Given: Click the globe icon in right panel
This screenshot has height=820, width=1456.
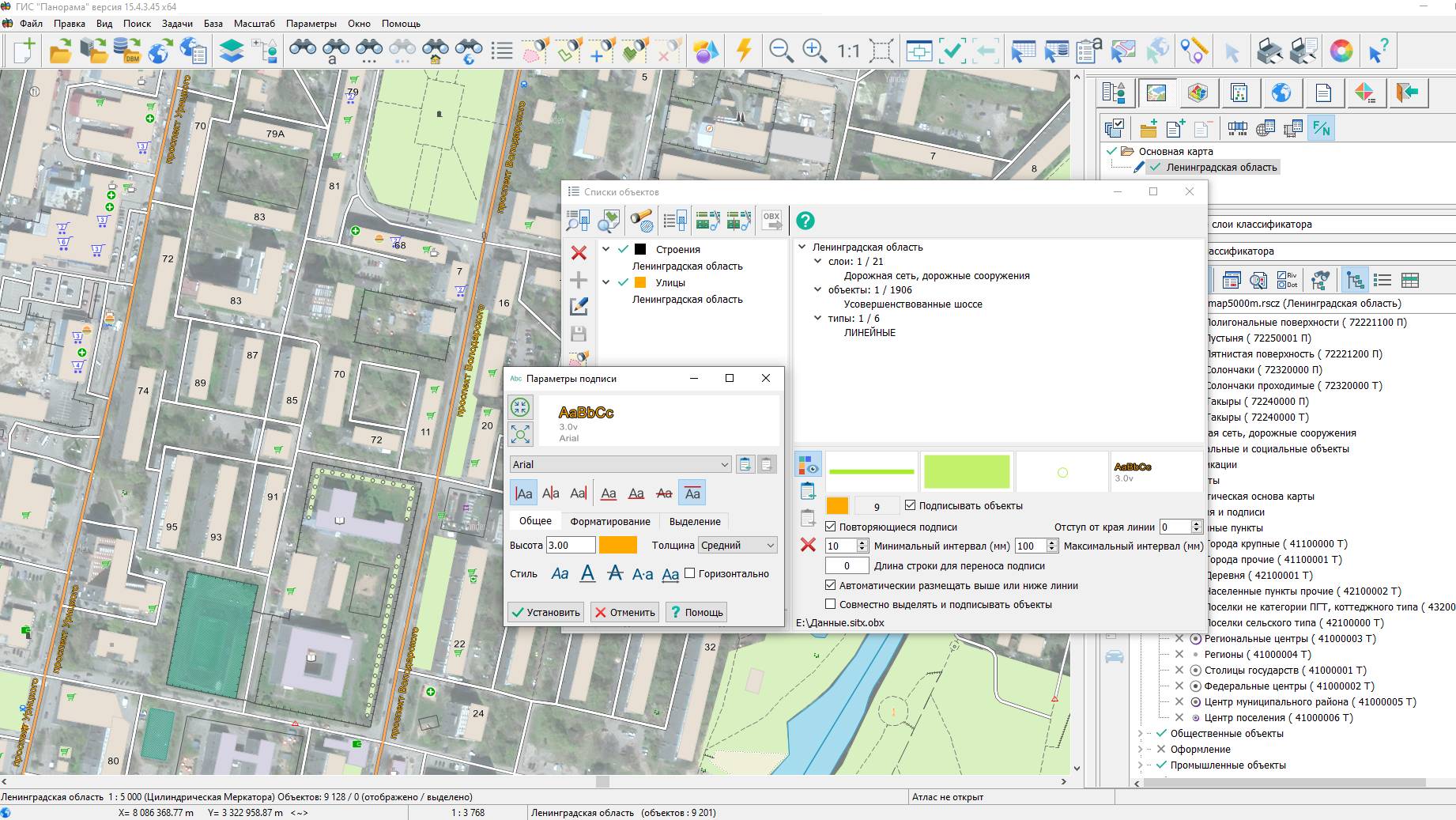Looking at the screenshot, I should [1281, 93].
